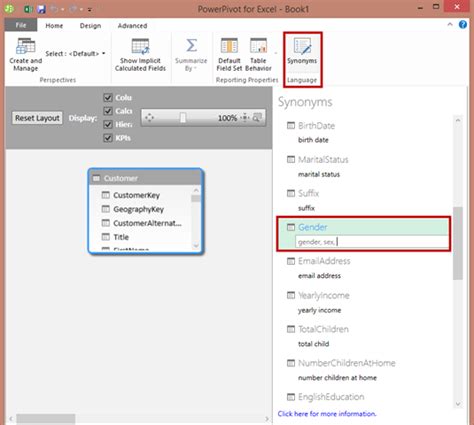Select the 'suffix' synonym text
The height and width of the screenshot is (425, 474).
pyautogui.click(x=306, y=208)
